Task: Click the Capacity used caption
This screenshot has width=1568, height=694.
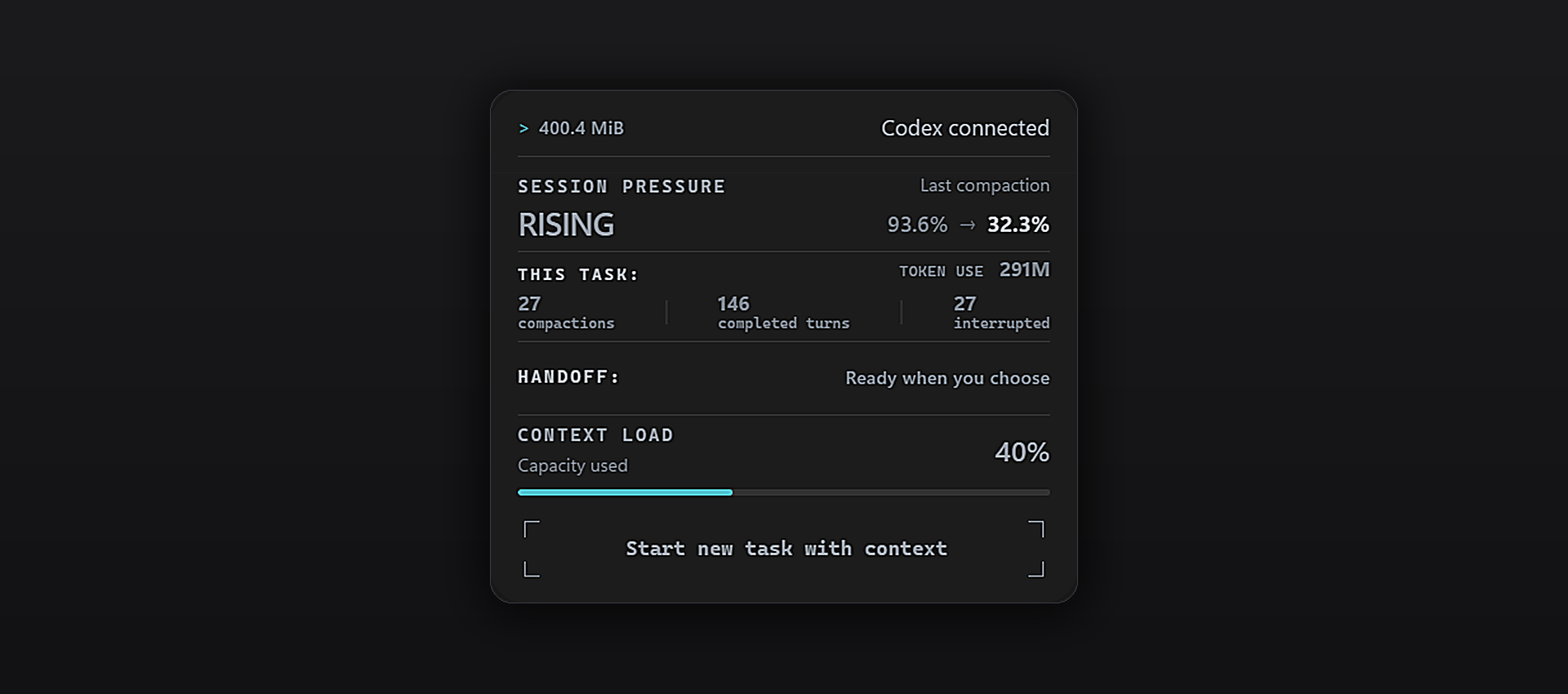Action: pos(572,465)
